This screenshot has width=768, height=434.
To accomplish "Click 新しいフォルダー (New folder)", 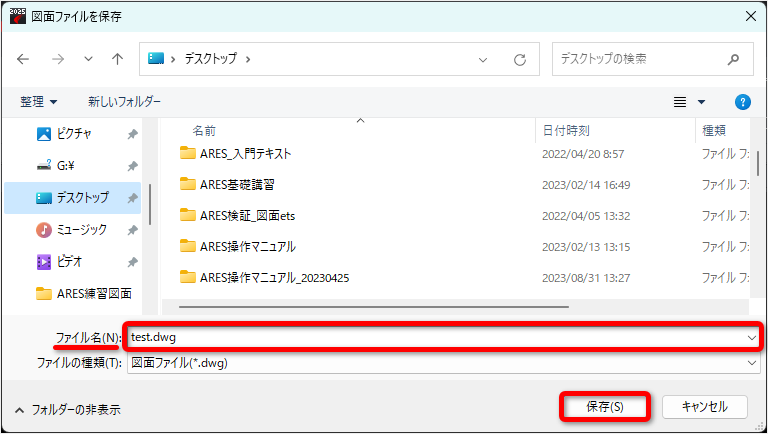I will click(124, 102).
